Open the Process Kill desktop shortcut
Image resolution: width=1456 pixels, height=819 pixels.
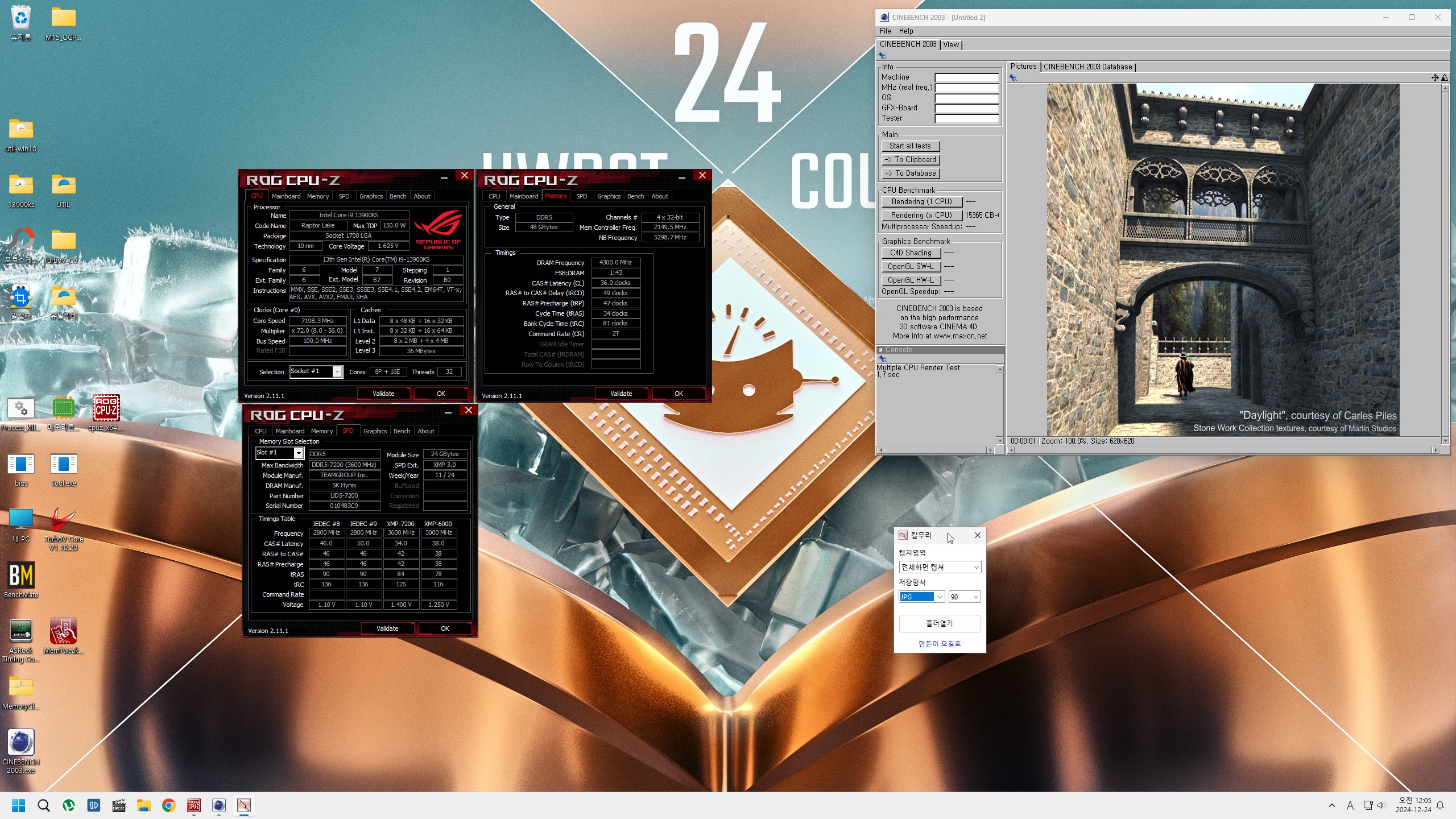21,413
